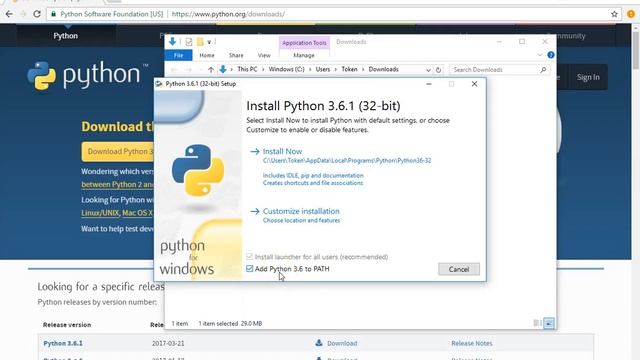This screenshot has height=360, width=640.
Task: Click the Sign In button on the website
Action: 588,77
